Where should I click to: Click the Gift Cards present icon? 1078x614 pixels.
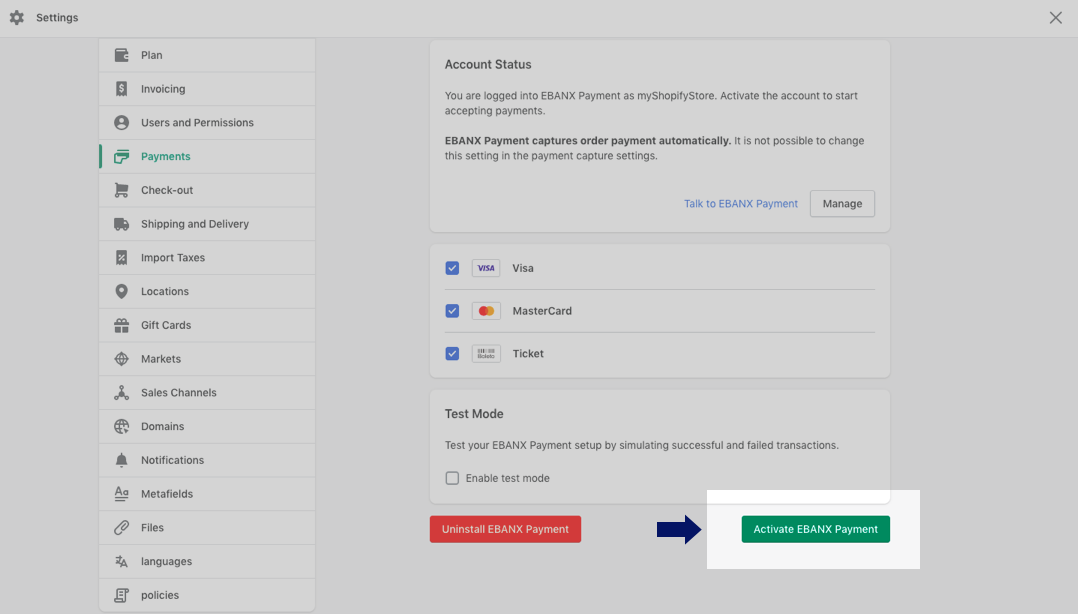pos(121,325)
